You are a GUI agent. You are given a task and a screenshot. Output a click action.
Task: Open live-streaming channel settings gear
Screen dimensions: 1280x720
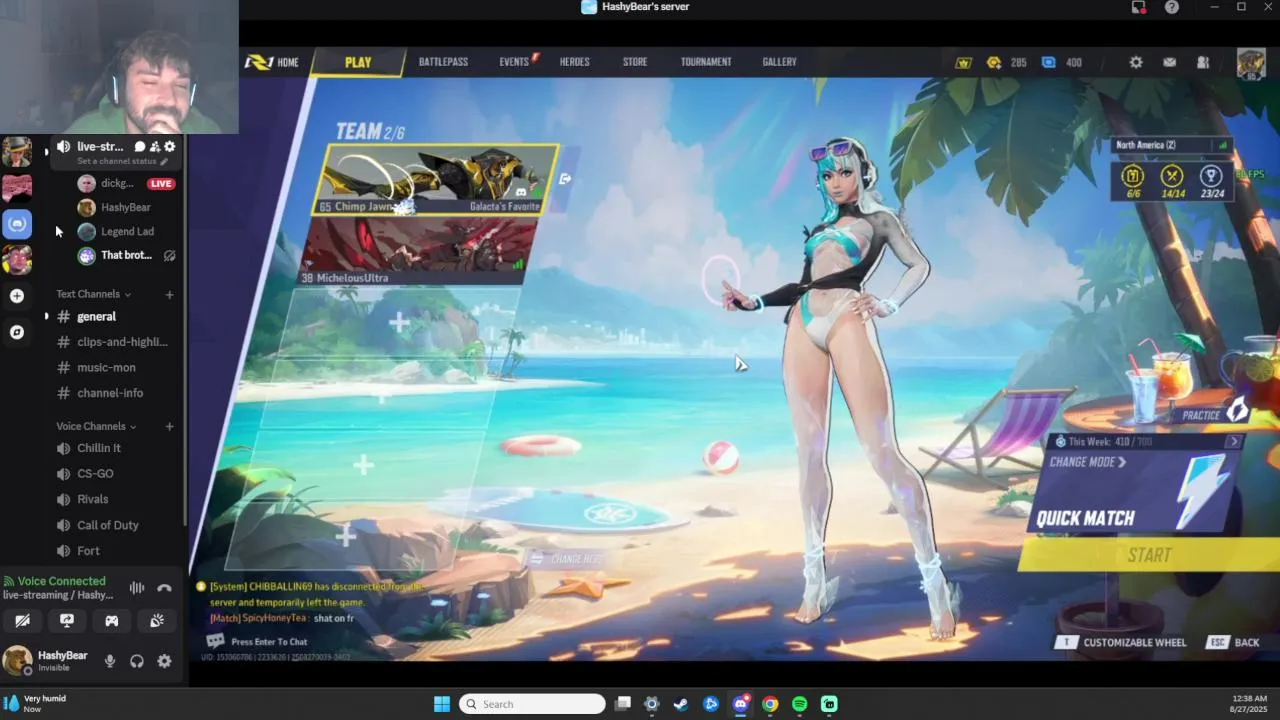pyautogui.click(x=169, y=147)
